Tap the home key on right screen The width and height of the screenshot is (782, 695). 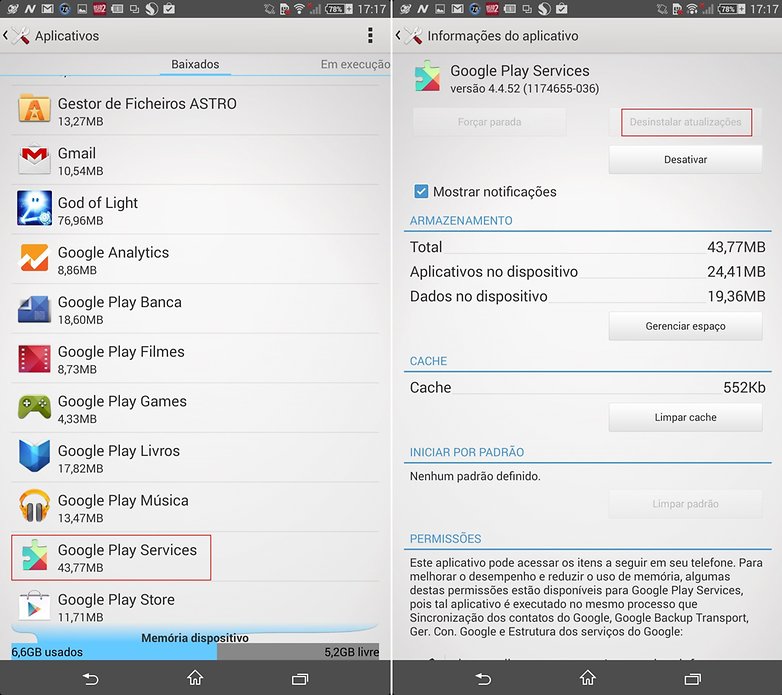coord(587,678)
